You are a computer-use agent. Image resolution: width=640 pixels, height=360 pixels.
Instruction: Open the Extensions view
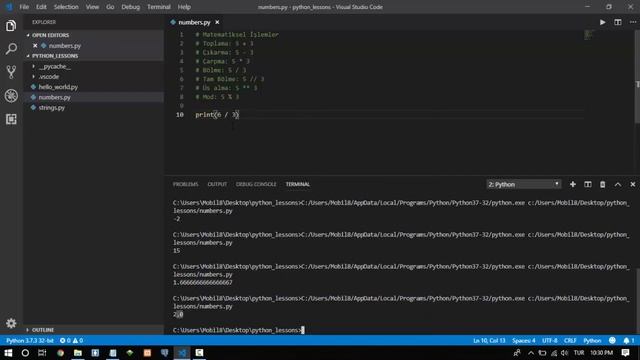(11, 119)
